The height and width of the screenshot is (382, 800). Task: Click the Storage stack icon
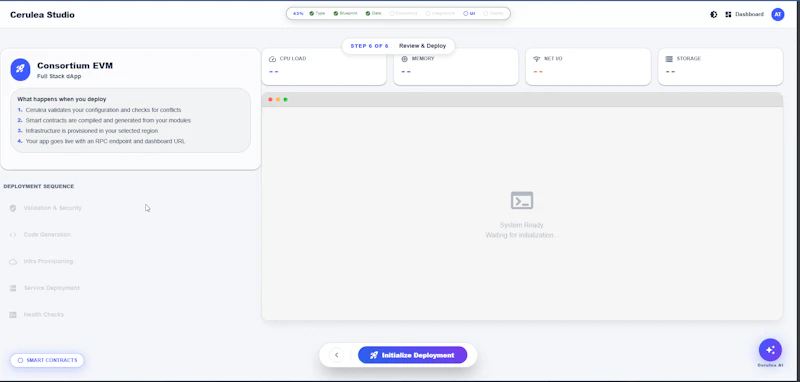(669, 59)
